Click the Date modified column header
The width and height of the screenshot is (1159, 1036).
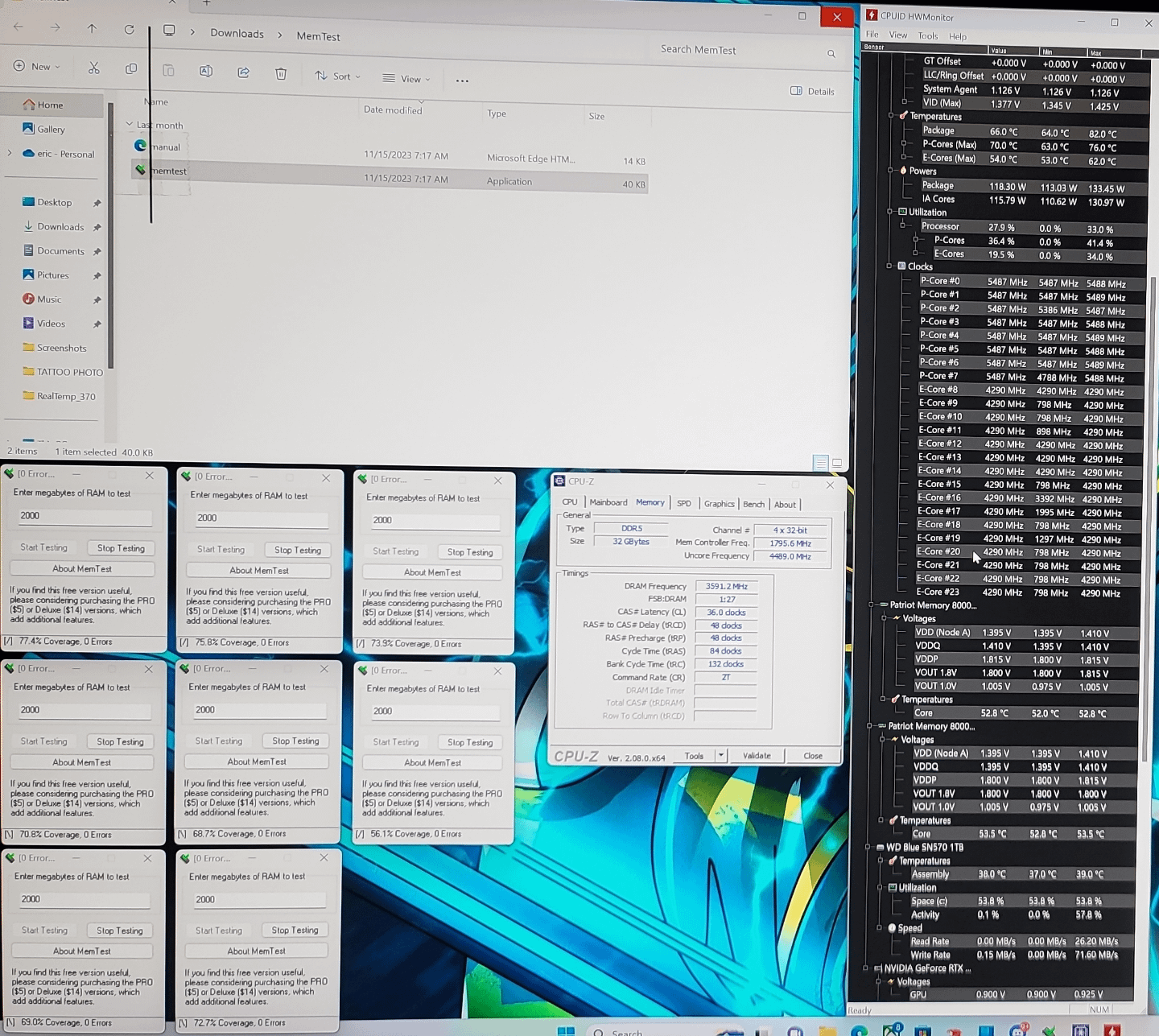(393, 110)
